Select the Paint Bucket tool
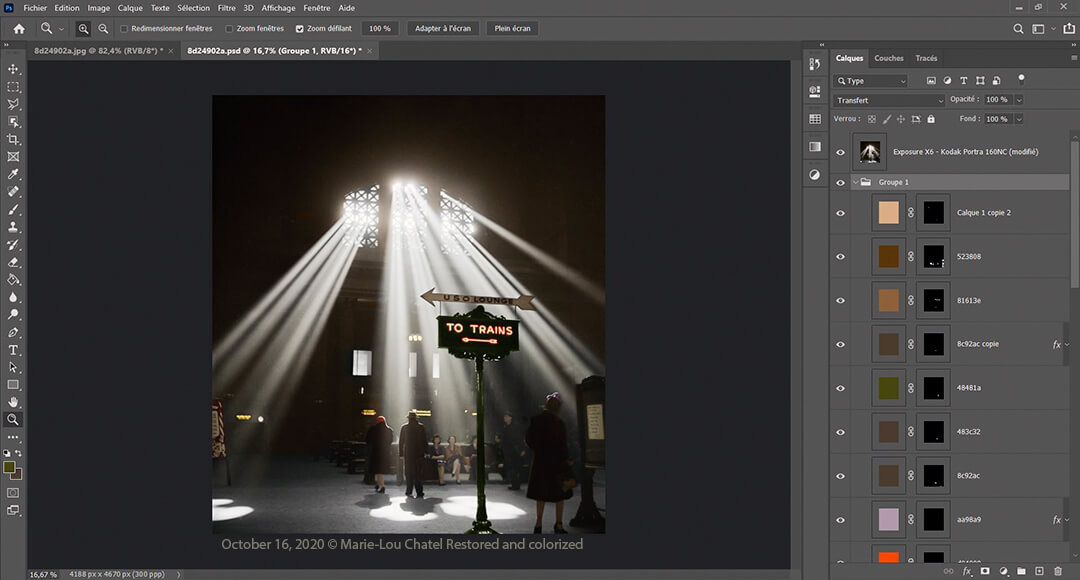Screen dimensions: 1080x580 13,280
